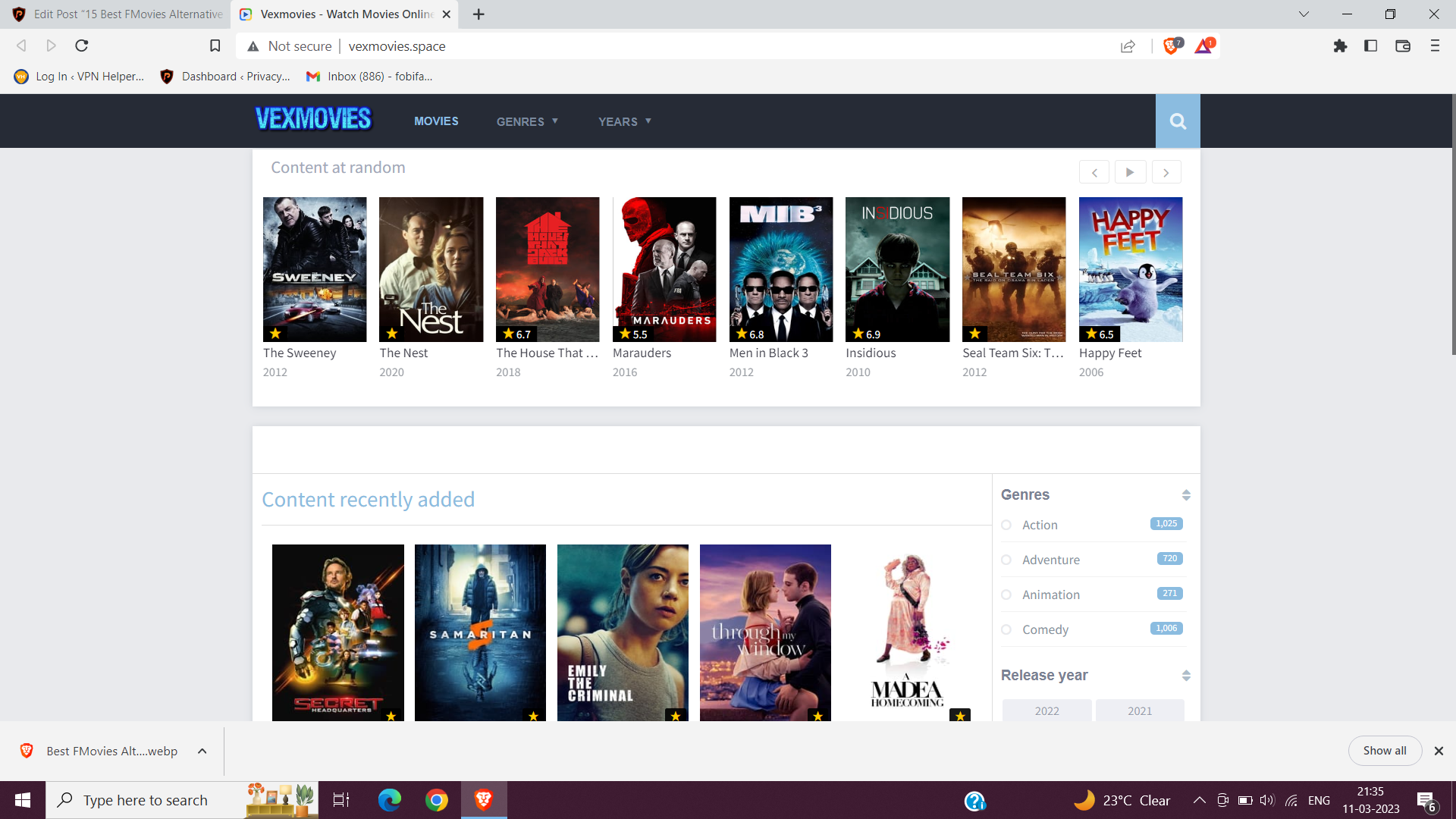The image size is (1456, 819).
Task: Open the Brave Wallet icon
Action: pos(1403,46)
